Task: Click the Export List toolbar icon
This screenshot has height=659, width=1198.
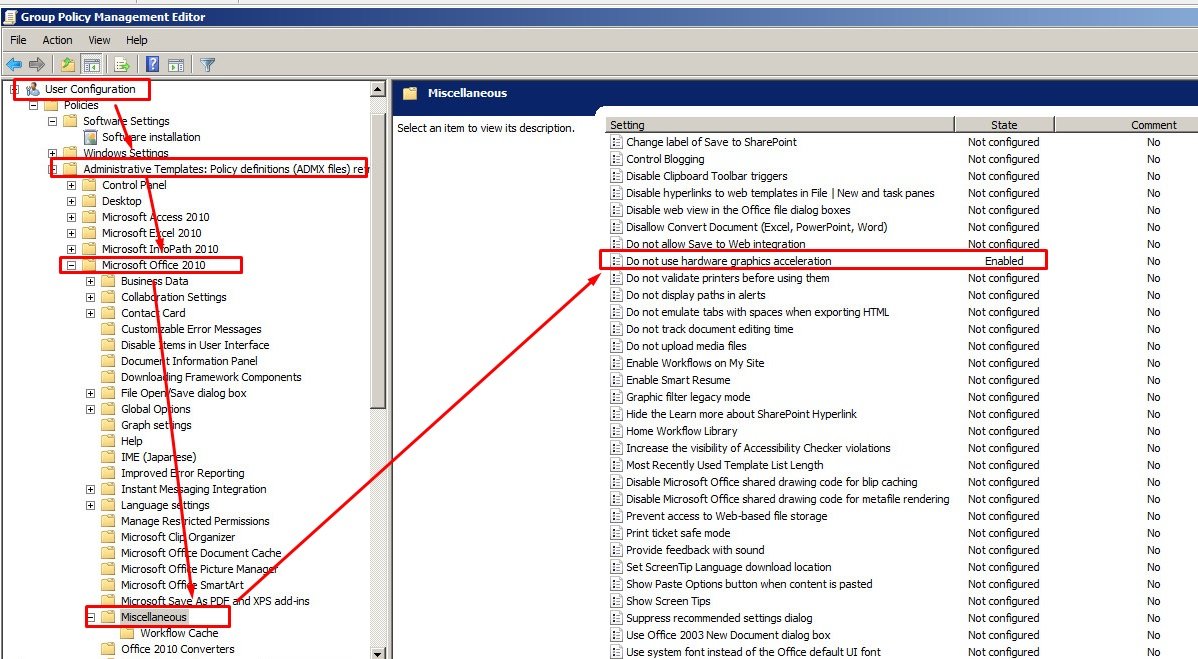Action: [122, 64]
